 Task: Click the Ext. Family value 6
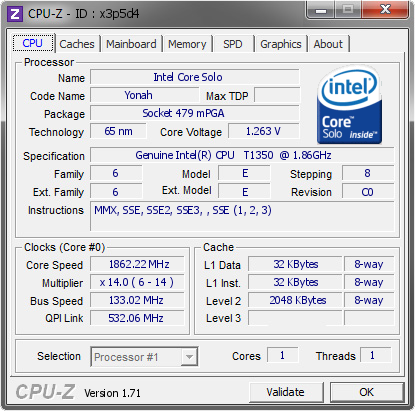click(116, 192)
